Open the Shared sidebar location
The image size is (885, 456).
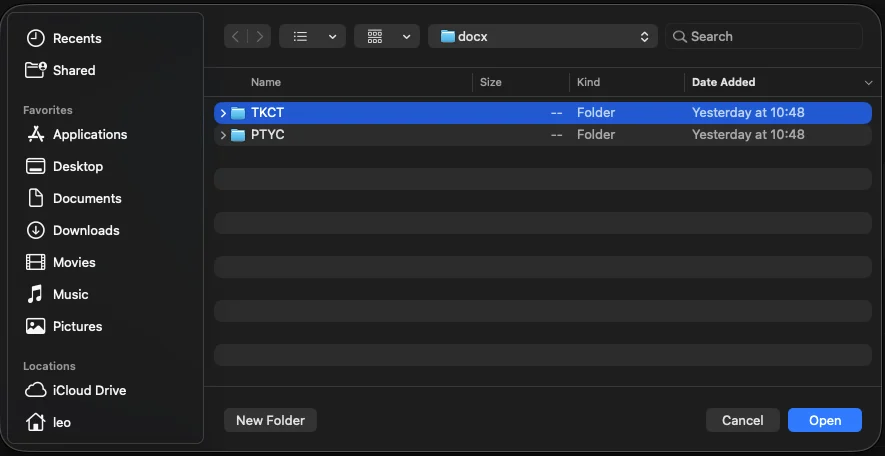pyautogui.click(x=60, y=70)
